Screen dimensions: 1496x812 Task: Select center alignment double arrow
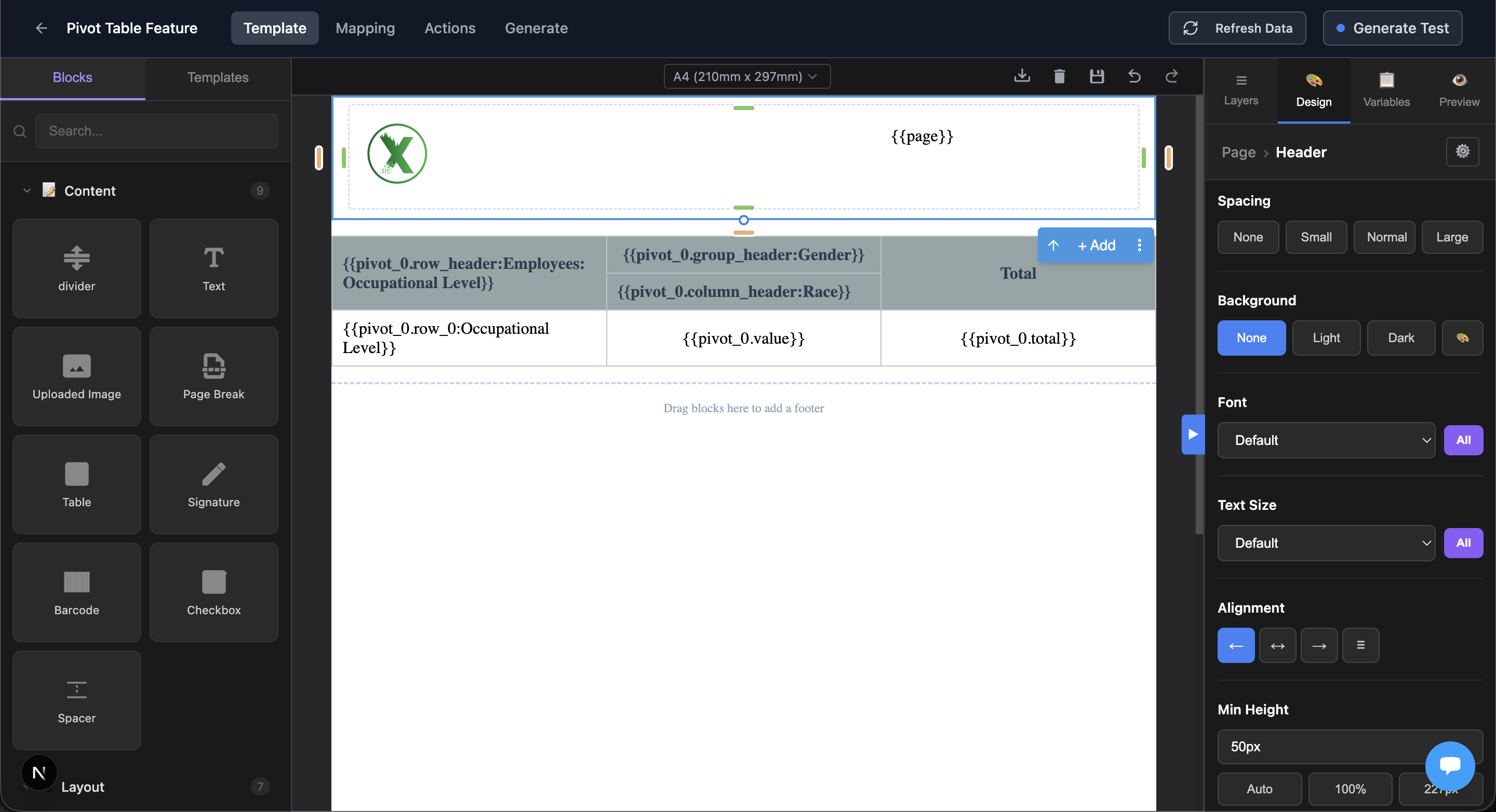(x=1278, y=645)
